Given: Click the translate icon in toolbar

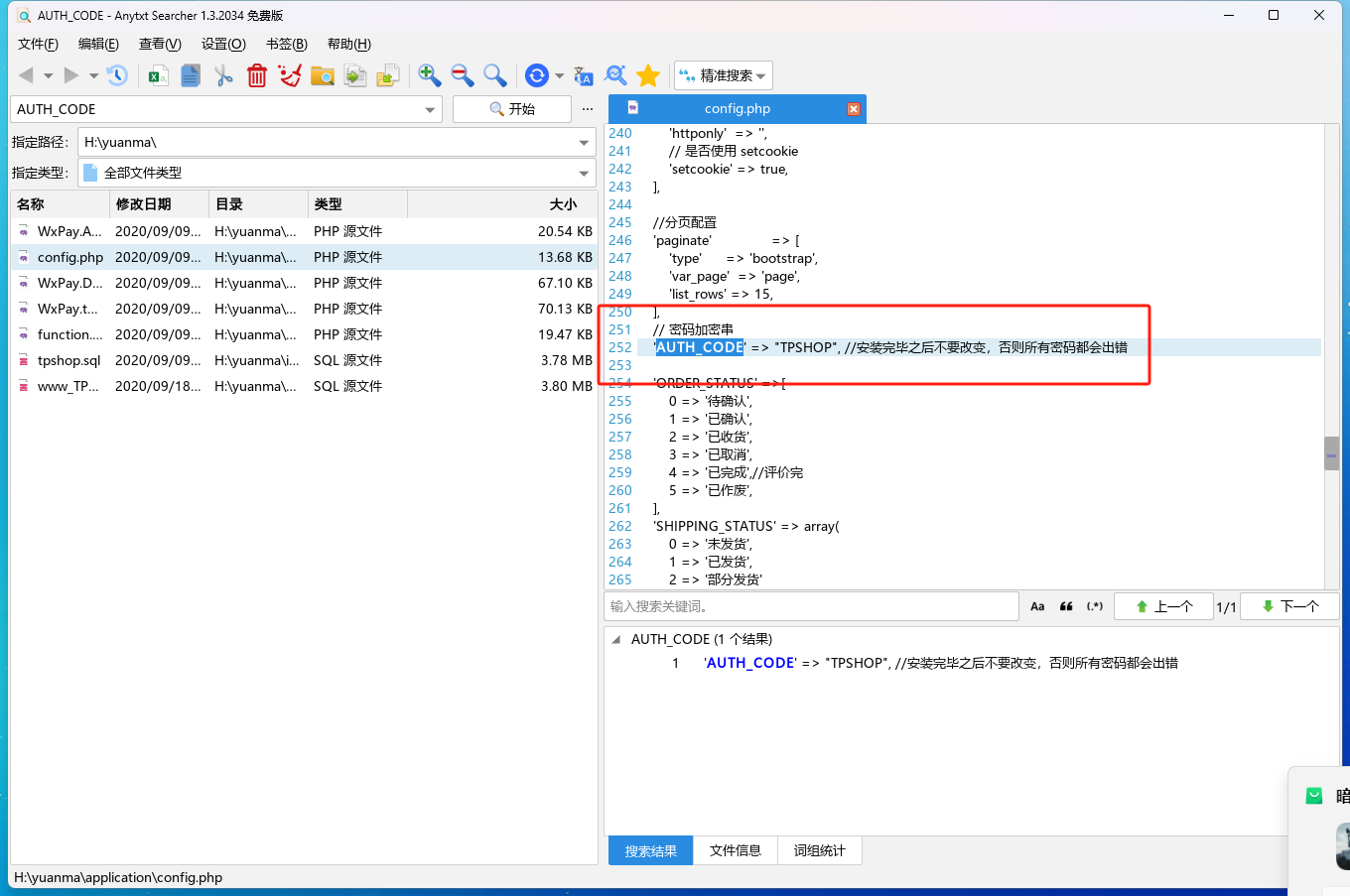Looking at the screenshot, I should coord(584,75).
